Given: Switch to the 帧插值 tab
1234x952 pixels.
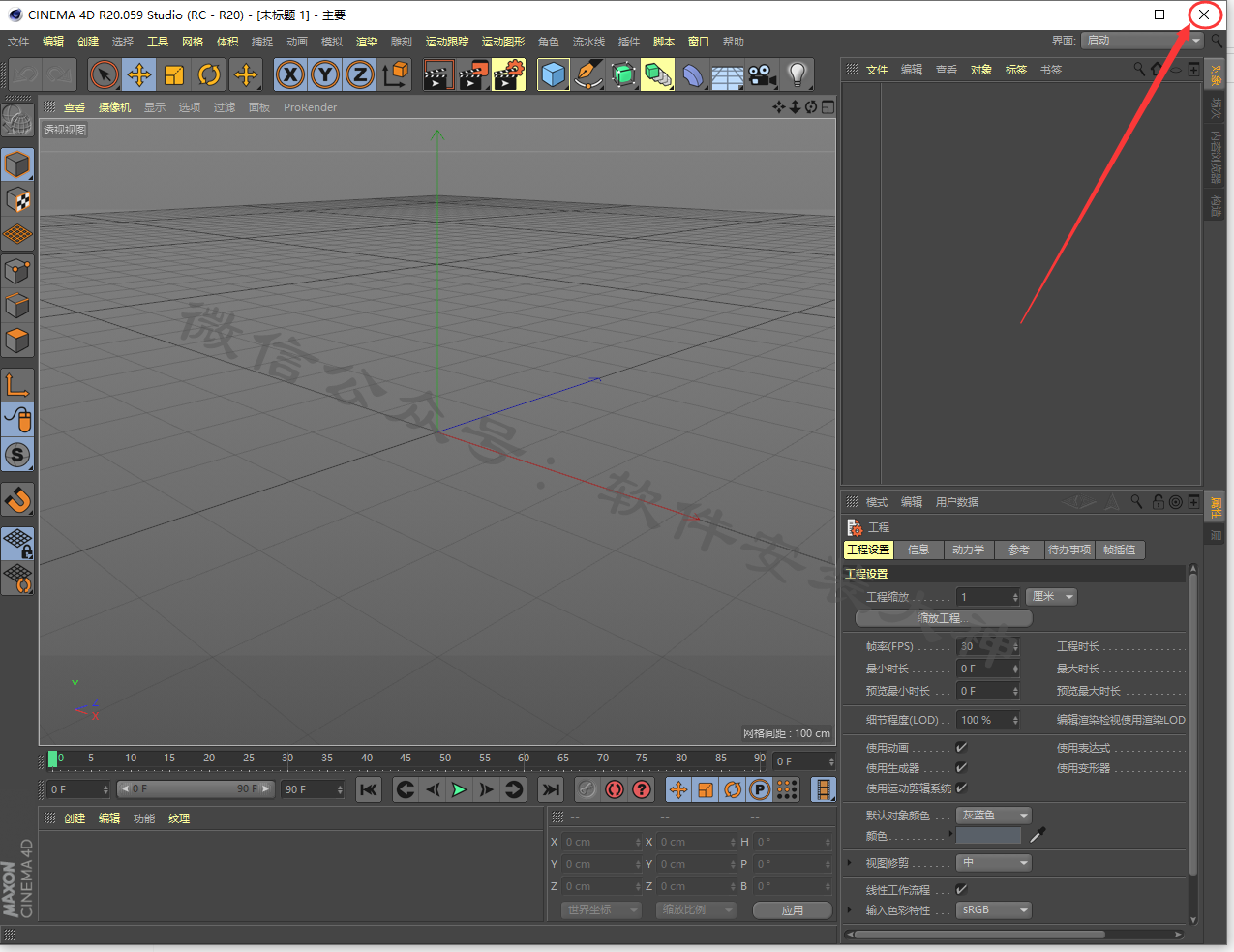Looking at the screenshot, I should point(1119,550).
